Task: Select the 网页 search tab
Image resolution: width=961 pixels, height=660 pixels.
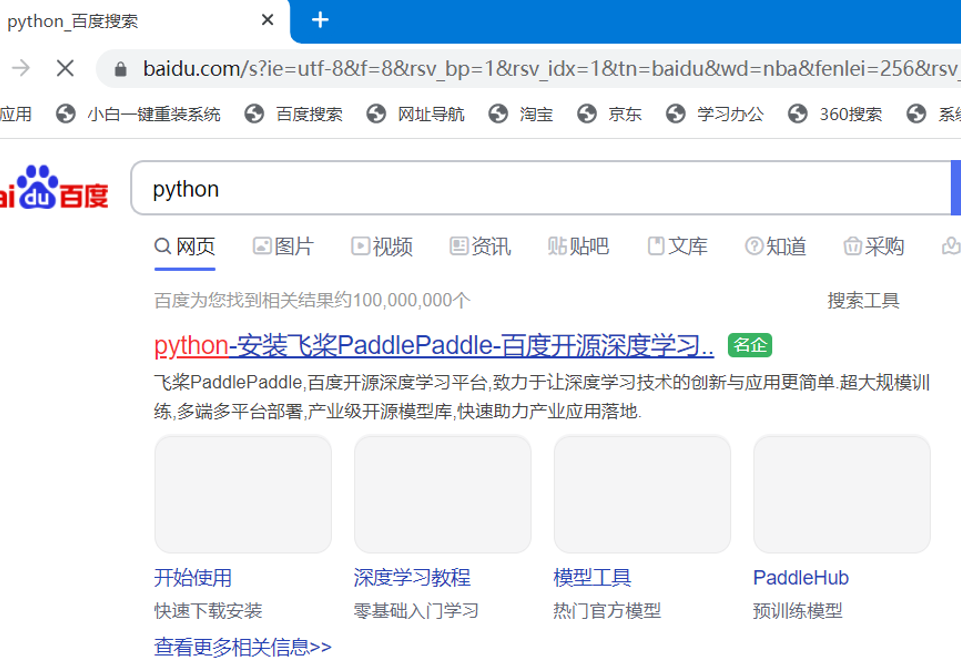Action: tap(184, 246)
